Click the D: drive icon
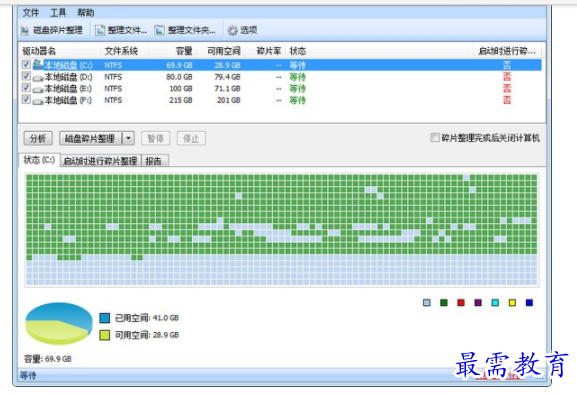Screen dimensions: 577x396 tap(38, 78)
